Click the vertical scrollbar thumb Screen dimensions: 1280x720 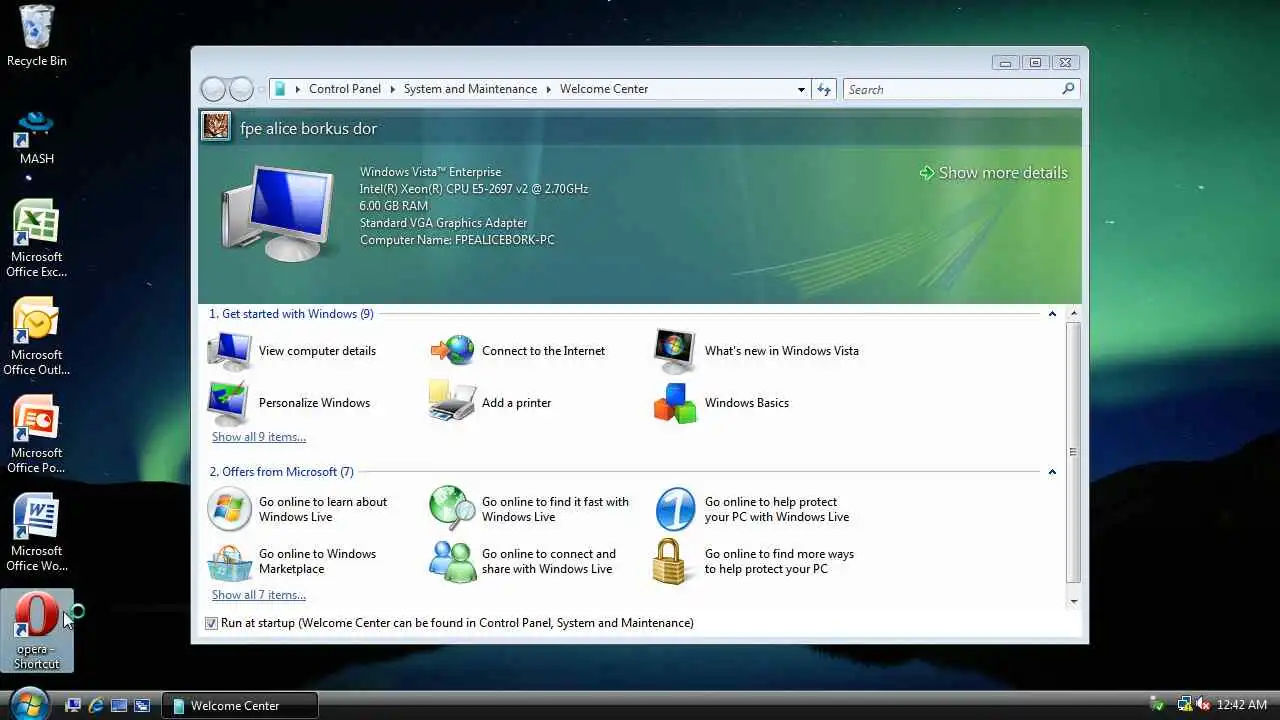click(x=1074, y=452)
